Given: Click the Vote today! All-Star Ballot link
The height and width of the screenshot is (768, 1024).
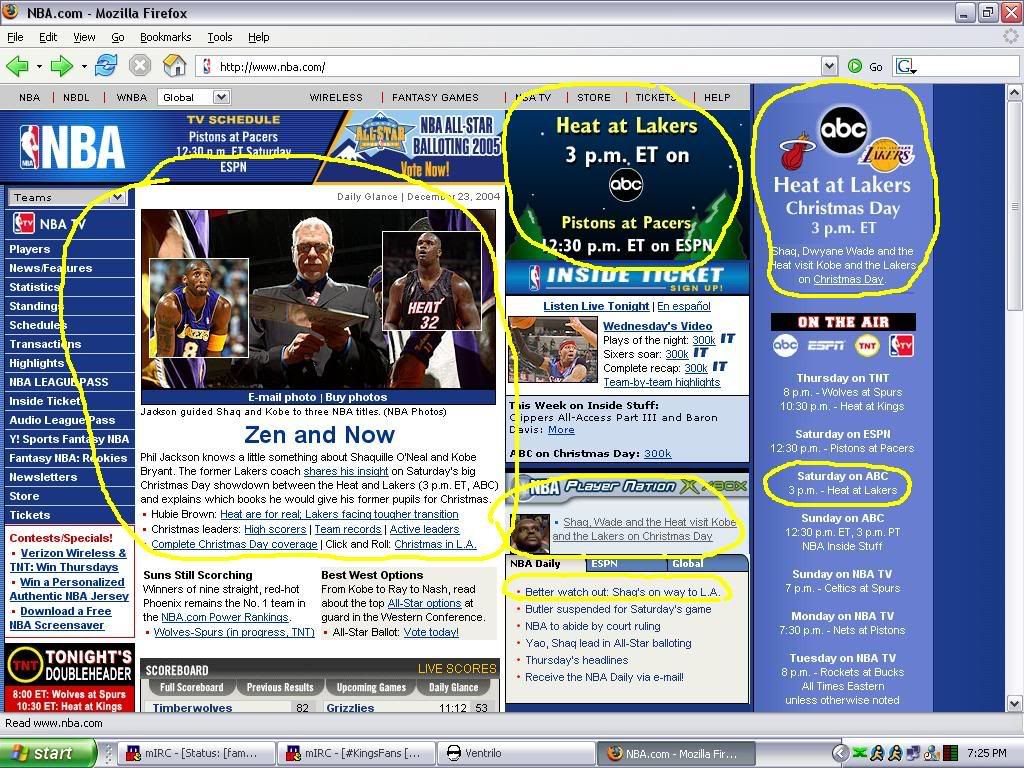Looking at the screenshot, I should coord(431,632).
